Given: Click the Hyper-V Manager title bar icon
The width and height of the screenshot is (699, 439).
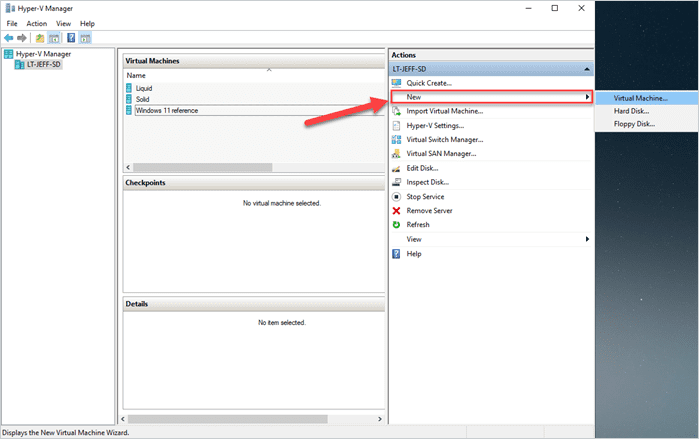Looking at the screenshot, I should coord(10,8).
